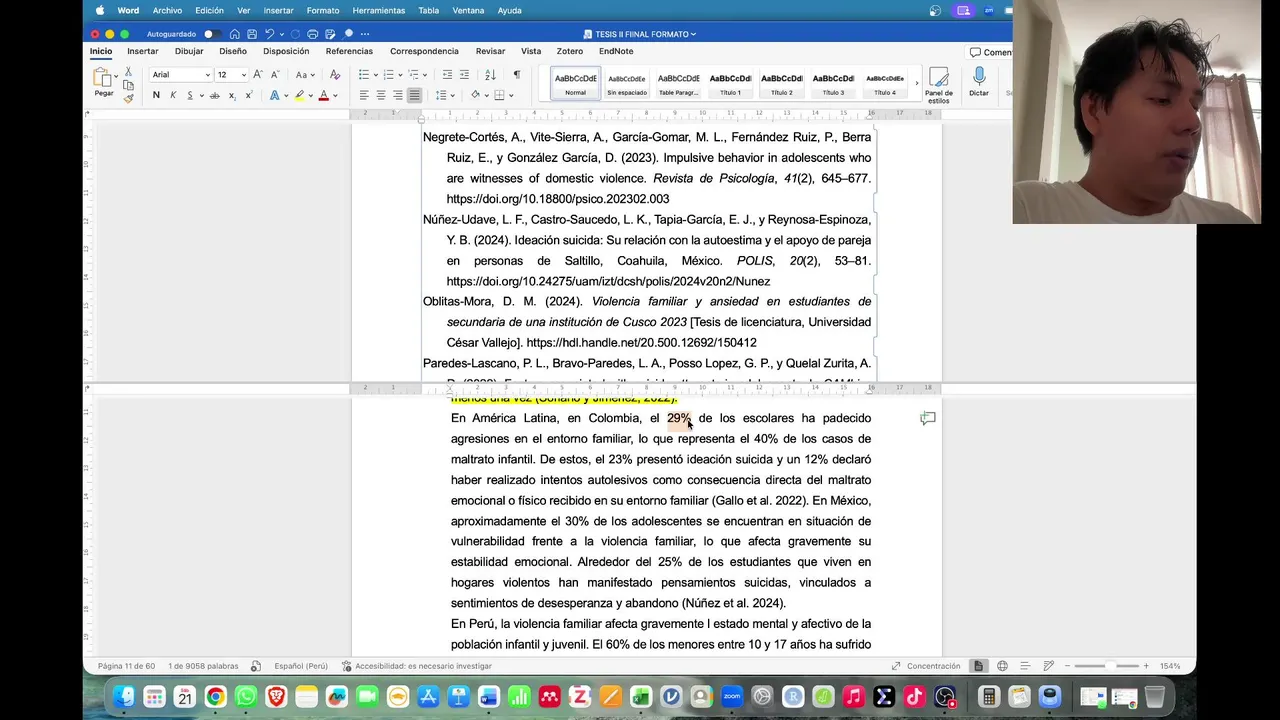Open the Archivo menu in menu bar
Screen dimensions: 1280x720
(x=167, y=10)
